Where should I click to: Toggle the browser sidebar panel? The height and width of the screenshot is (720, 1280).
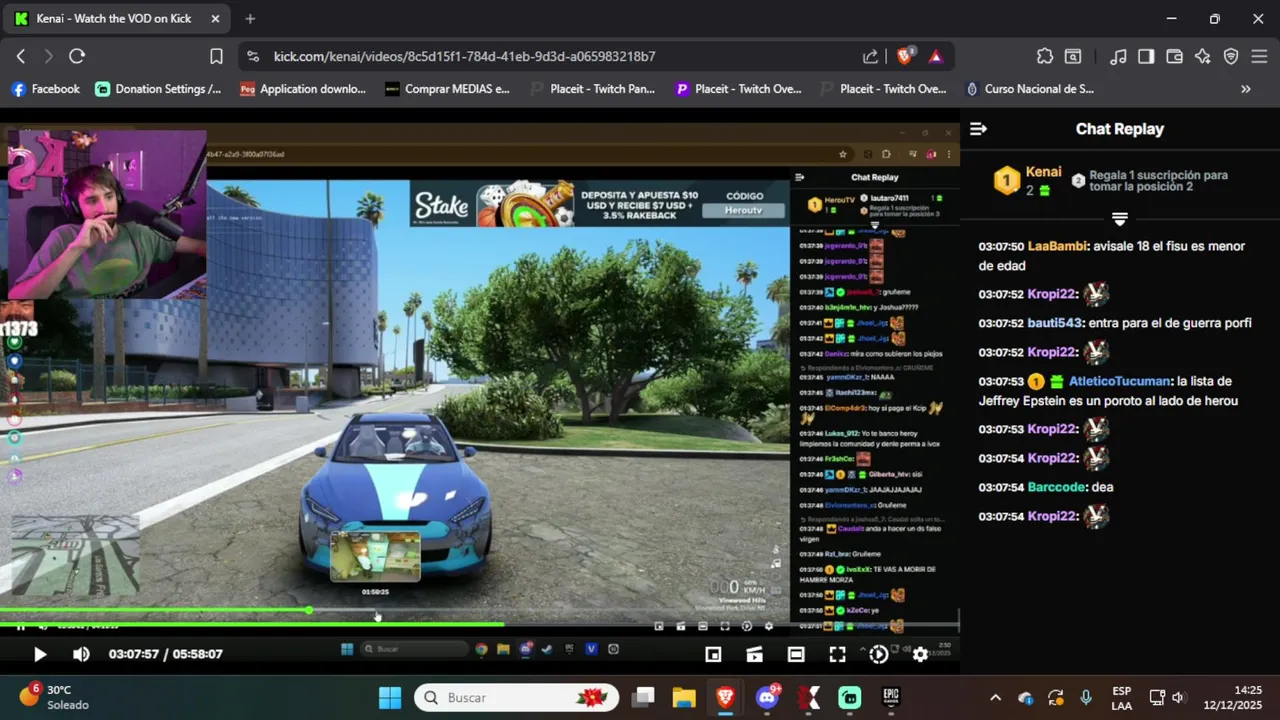click(x=1146, y=56)
